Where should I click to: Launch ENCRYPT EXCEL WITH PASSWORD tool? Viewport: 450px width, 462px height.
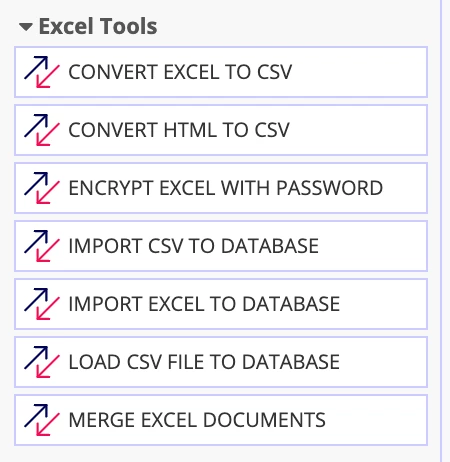(221, 188)
